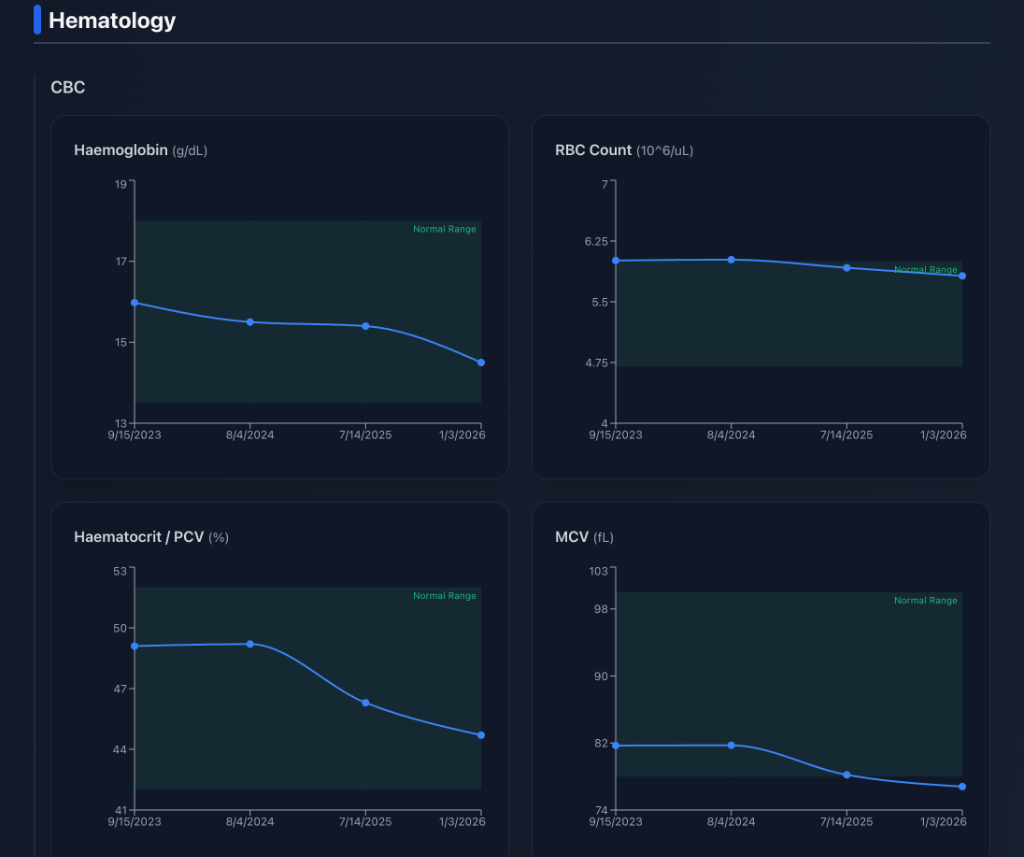Toggle the Normal Range label on MCV chart
The width and height of the screenshot is (1024, 857).
tap(925, 600)
